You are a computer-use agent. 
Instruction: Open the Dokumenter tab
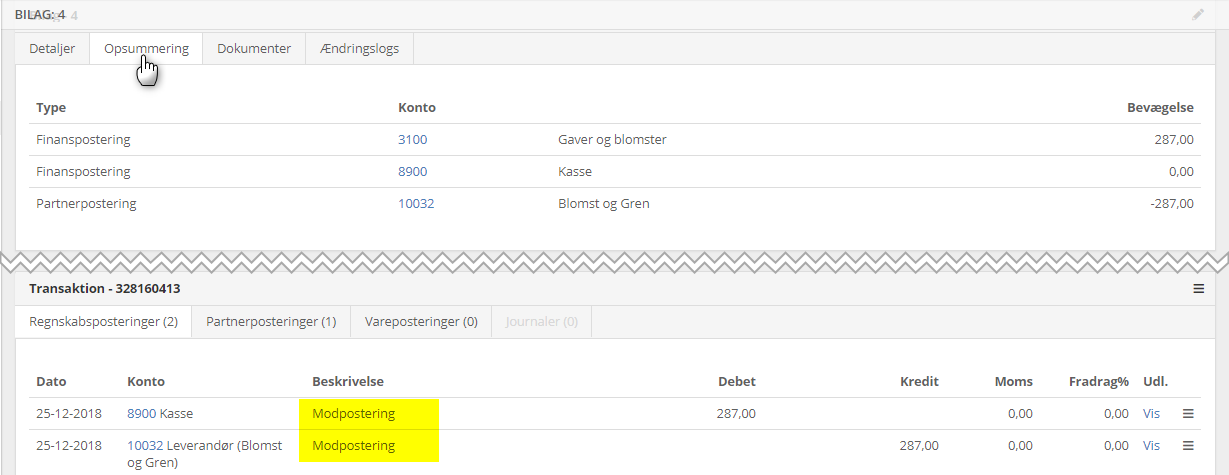(254, 49)
